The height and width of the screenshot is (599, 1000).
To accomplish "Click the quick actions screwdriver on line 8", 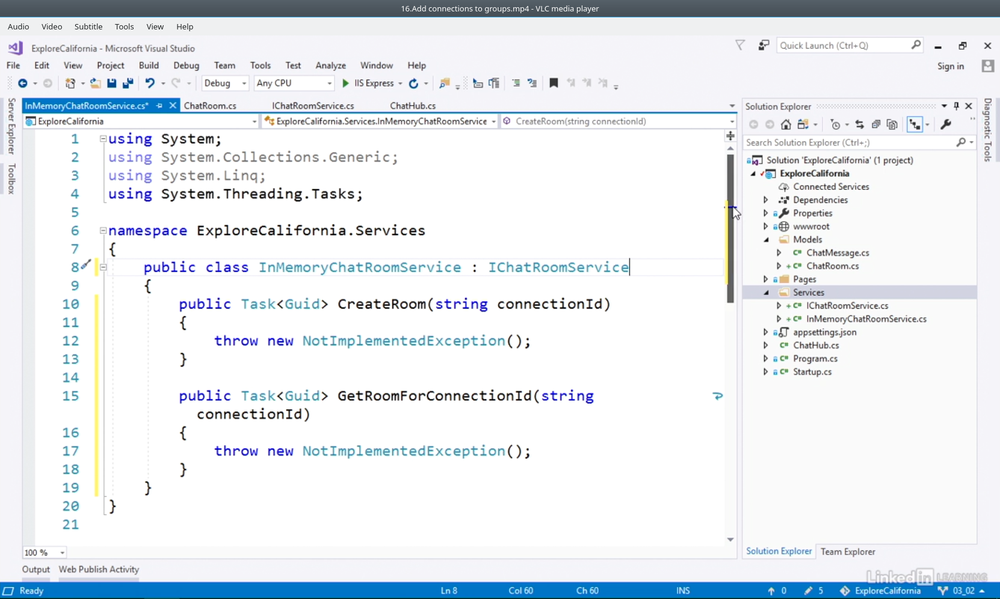I will [86, 263].
